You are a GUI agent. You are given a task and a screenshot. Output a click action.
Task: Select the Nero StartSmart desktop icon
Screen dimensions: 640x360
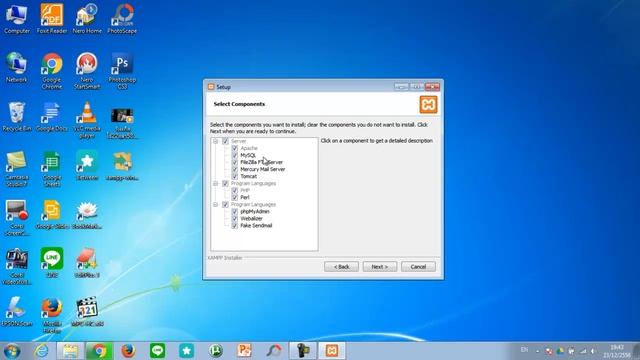[x=87, y=71]
